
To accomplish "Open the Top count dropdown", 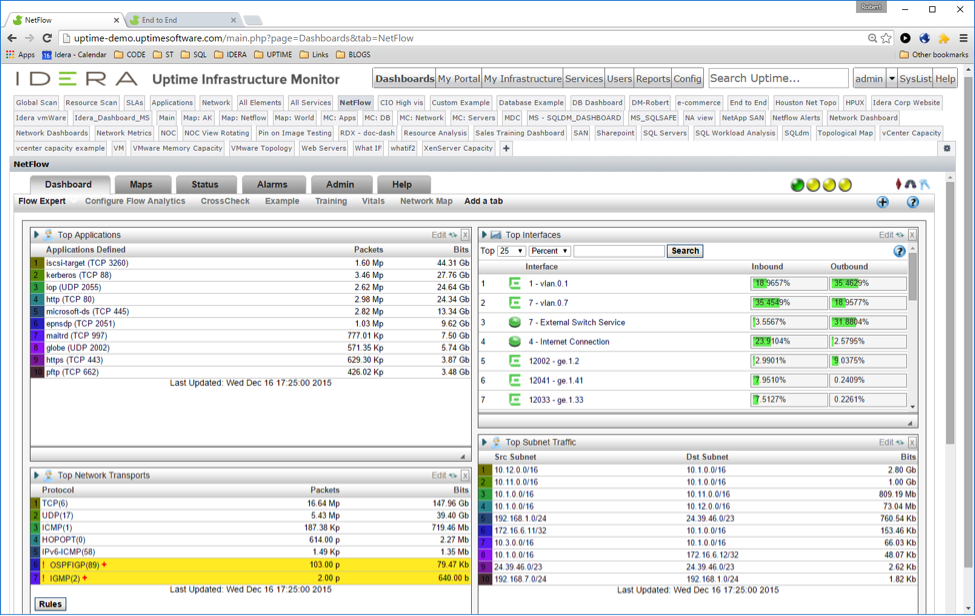I will coord(511,251).
